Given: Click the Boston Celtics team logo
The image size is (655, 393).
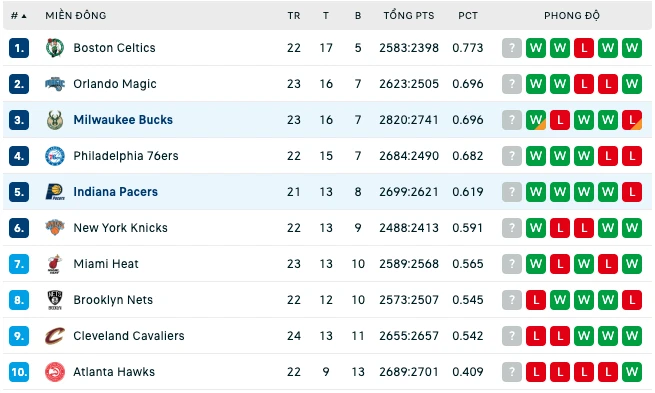Looking at the screenshot, I should click(55, 48).
